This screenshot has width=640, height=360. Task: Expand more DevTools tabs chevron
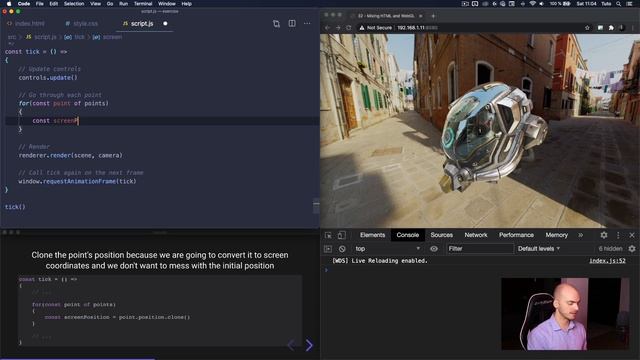pyautogui.click(x=580, y=235)
